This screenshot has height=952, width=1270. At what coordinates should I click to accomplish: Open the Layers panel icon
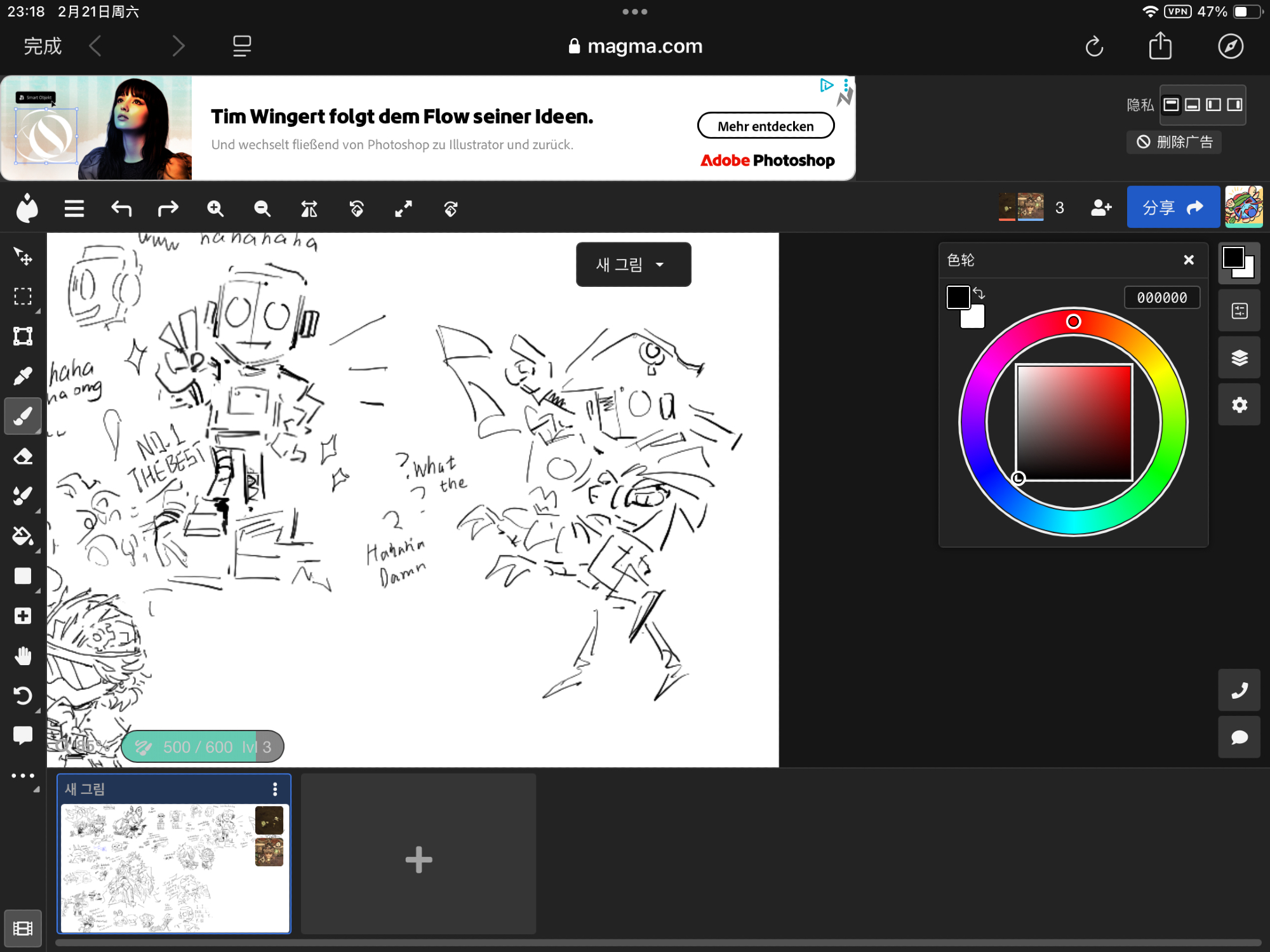[1239, 358]
